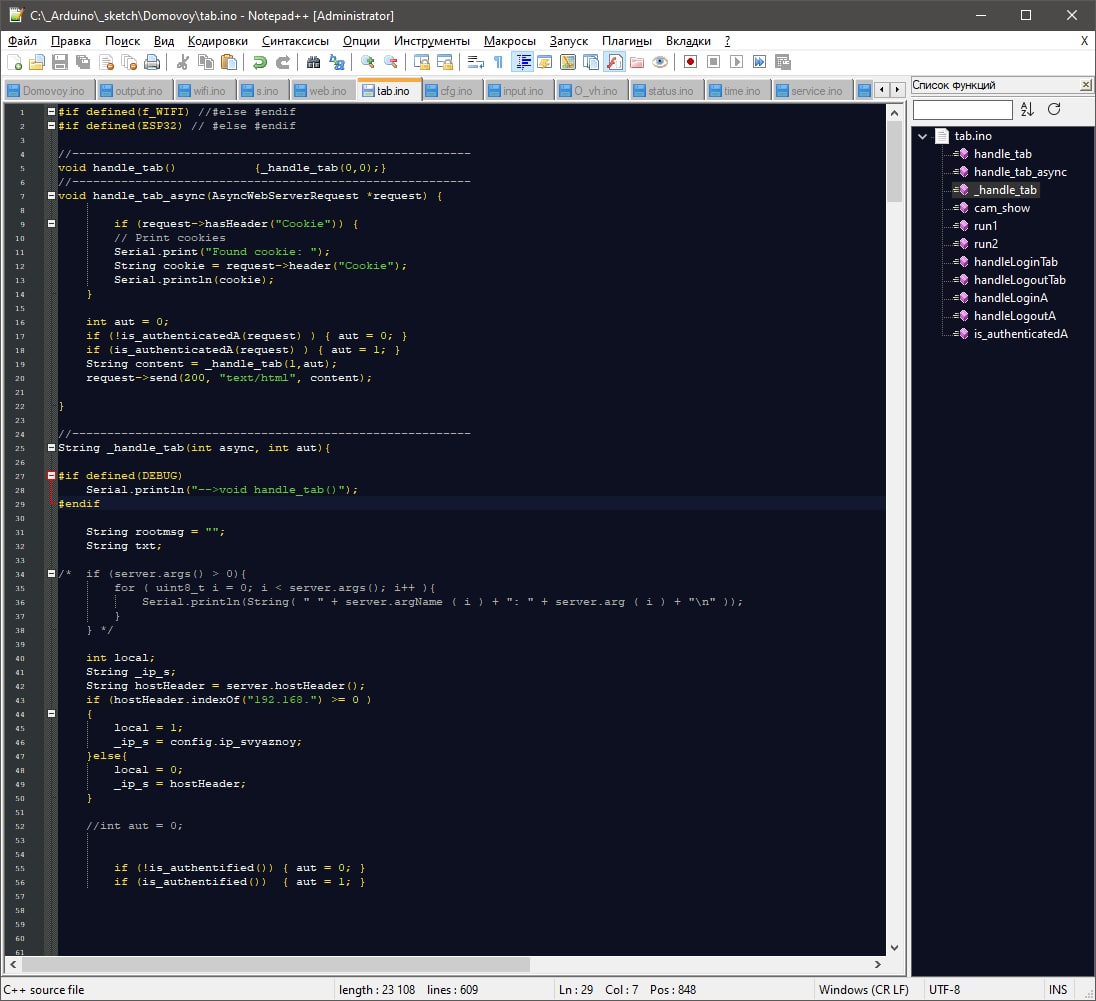Open the Кодировки menu
The width and height of the screenshot is (1096, 1001).
pyautogui.click(x=217, y=41)
